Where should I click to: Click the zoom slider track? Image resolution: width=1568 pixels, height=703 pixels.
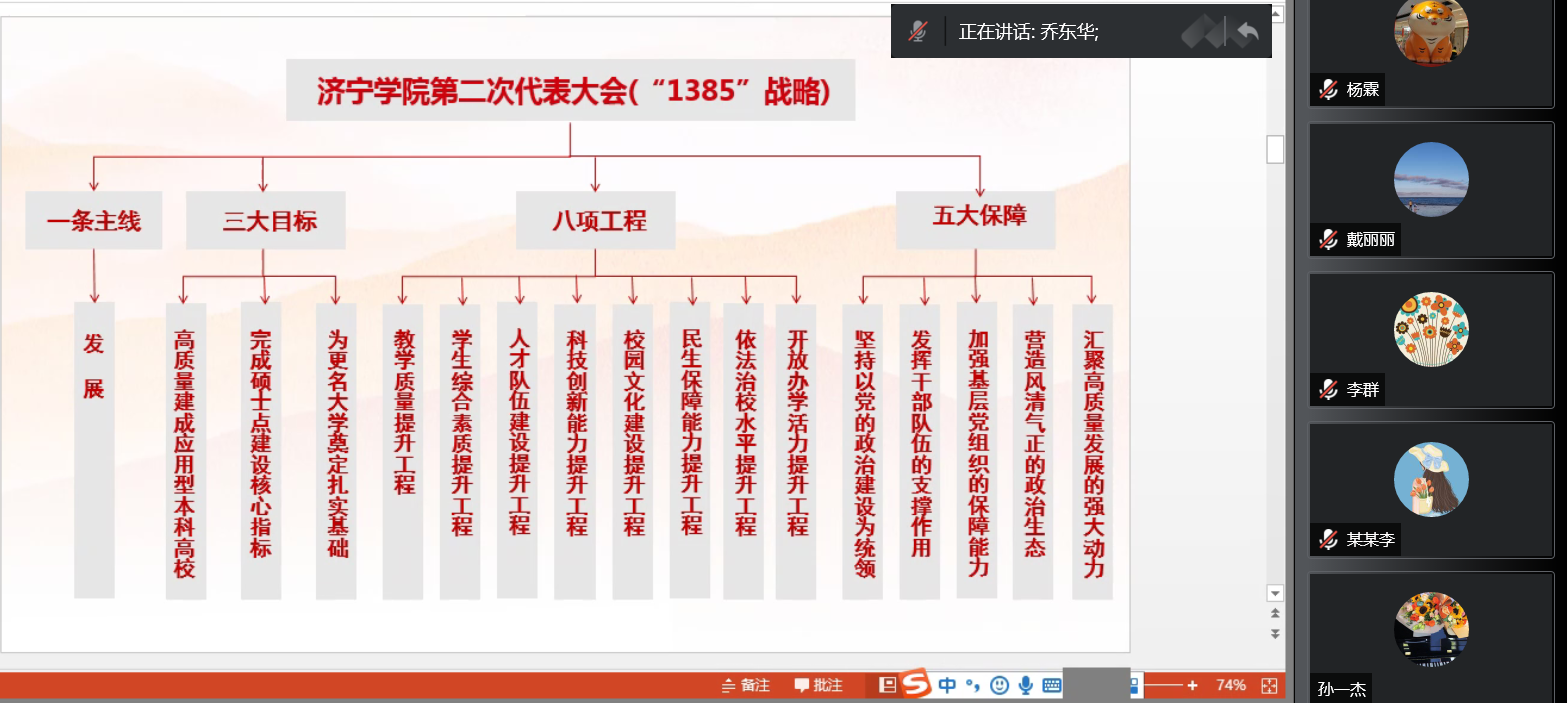point(1165,685)
